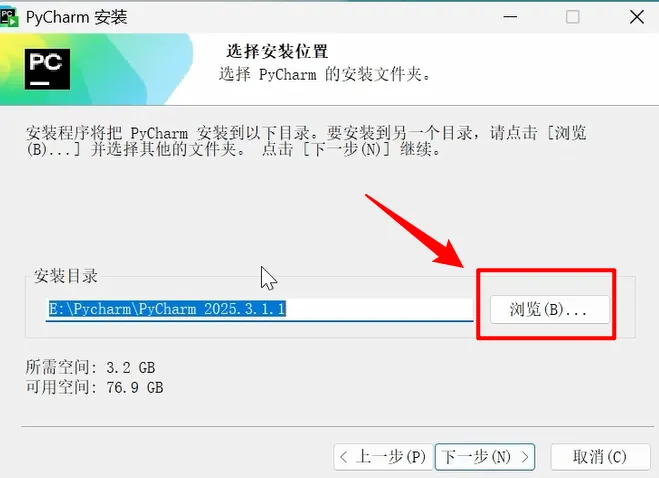Cancel installation with 取消(C) button
Viewport: 659px width, 478px height.
click(600, 457)
